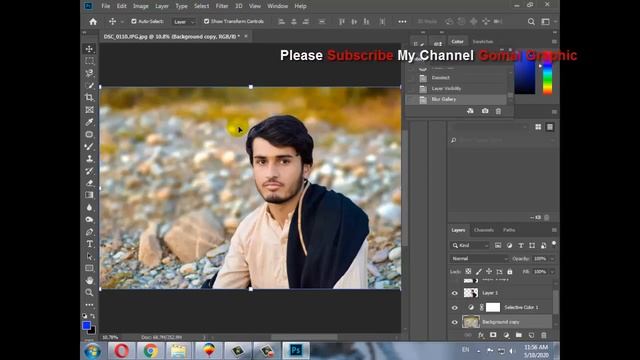Select the Gradient tool
The image size is (640, 360).
click(89, 195)
